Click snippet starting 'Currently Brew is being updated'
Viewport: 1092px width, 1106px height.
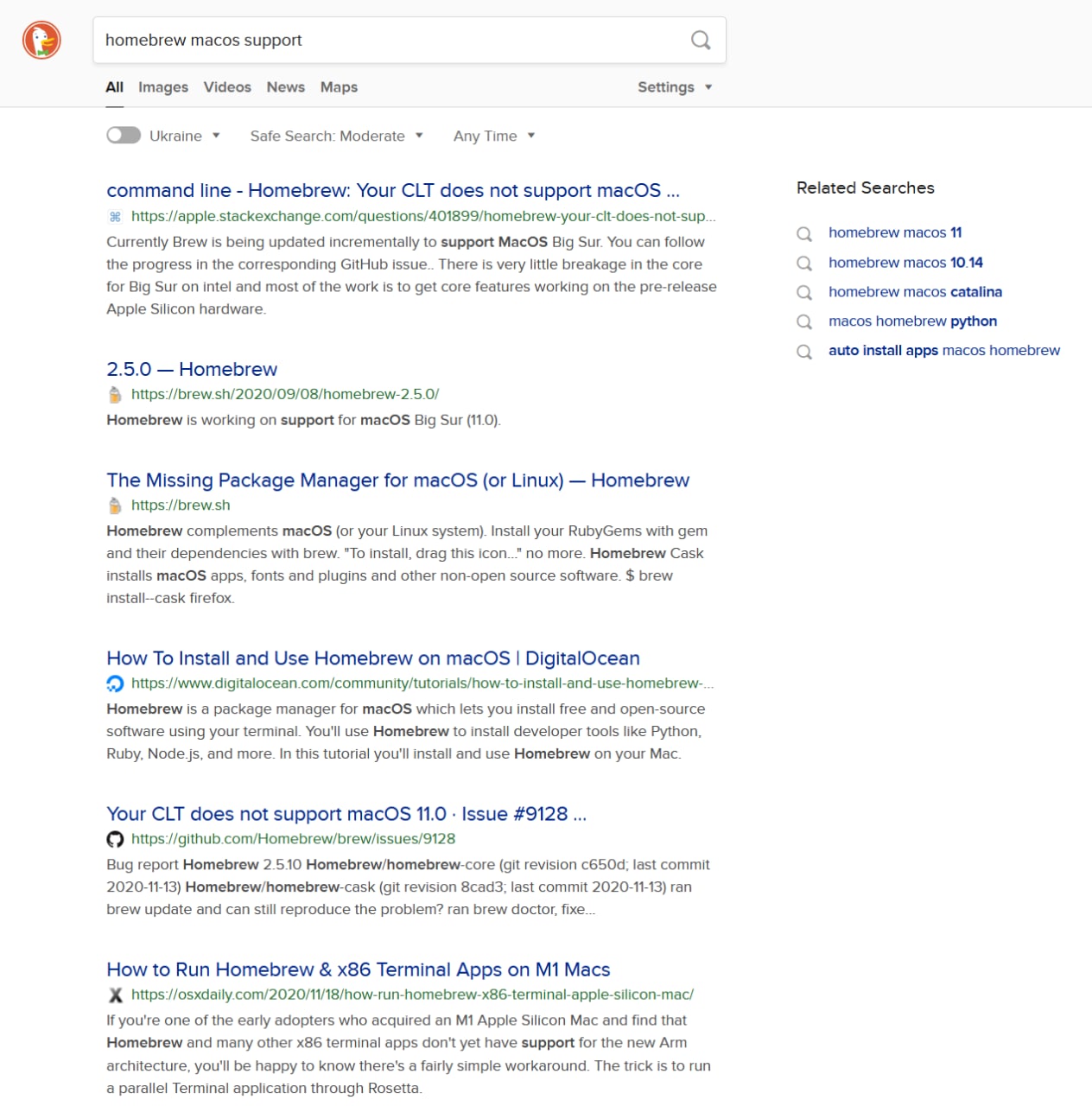411,275
